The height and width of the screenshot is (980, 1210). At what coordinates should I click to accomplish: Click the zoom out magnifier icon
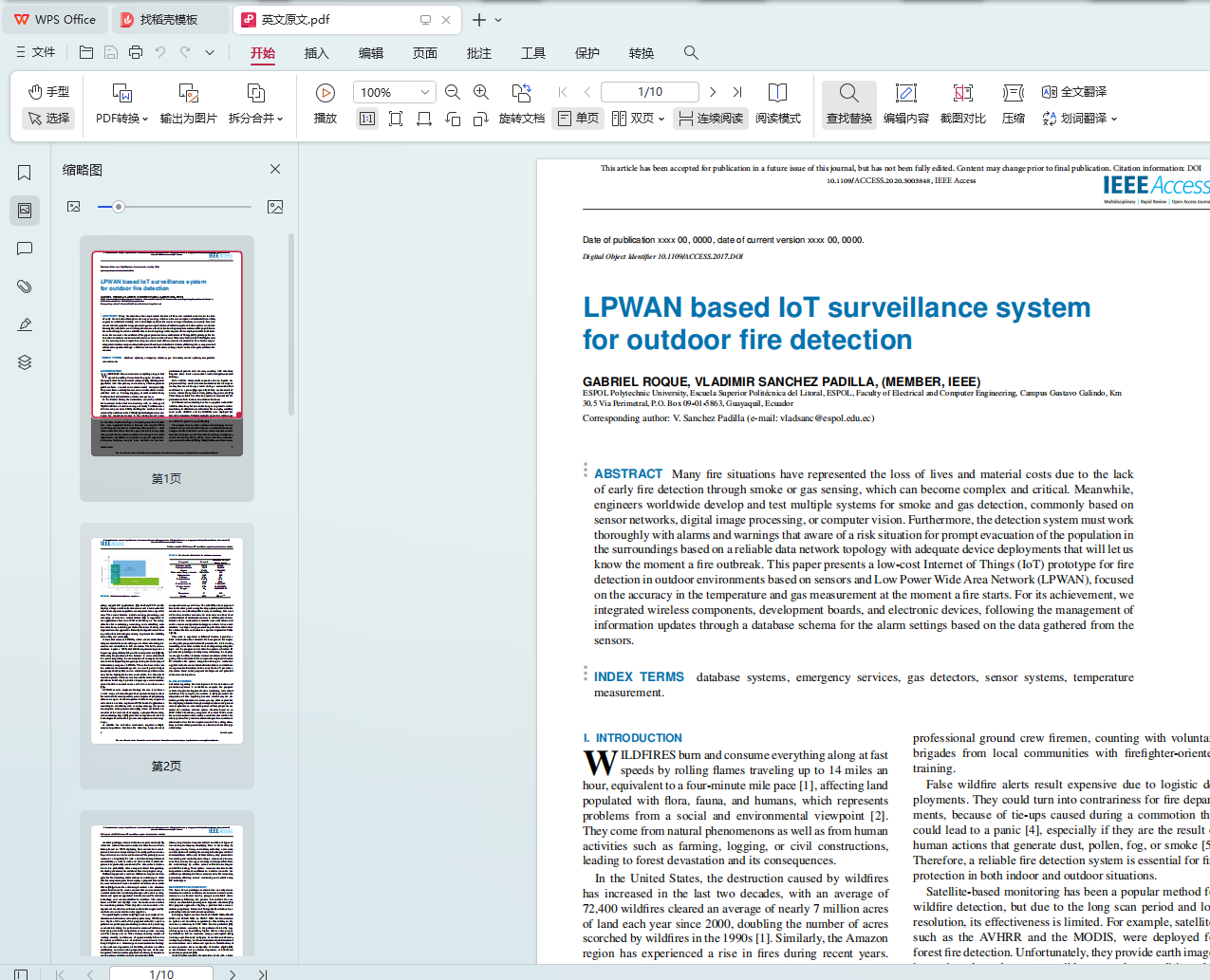pos(453,92)
